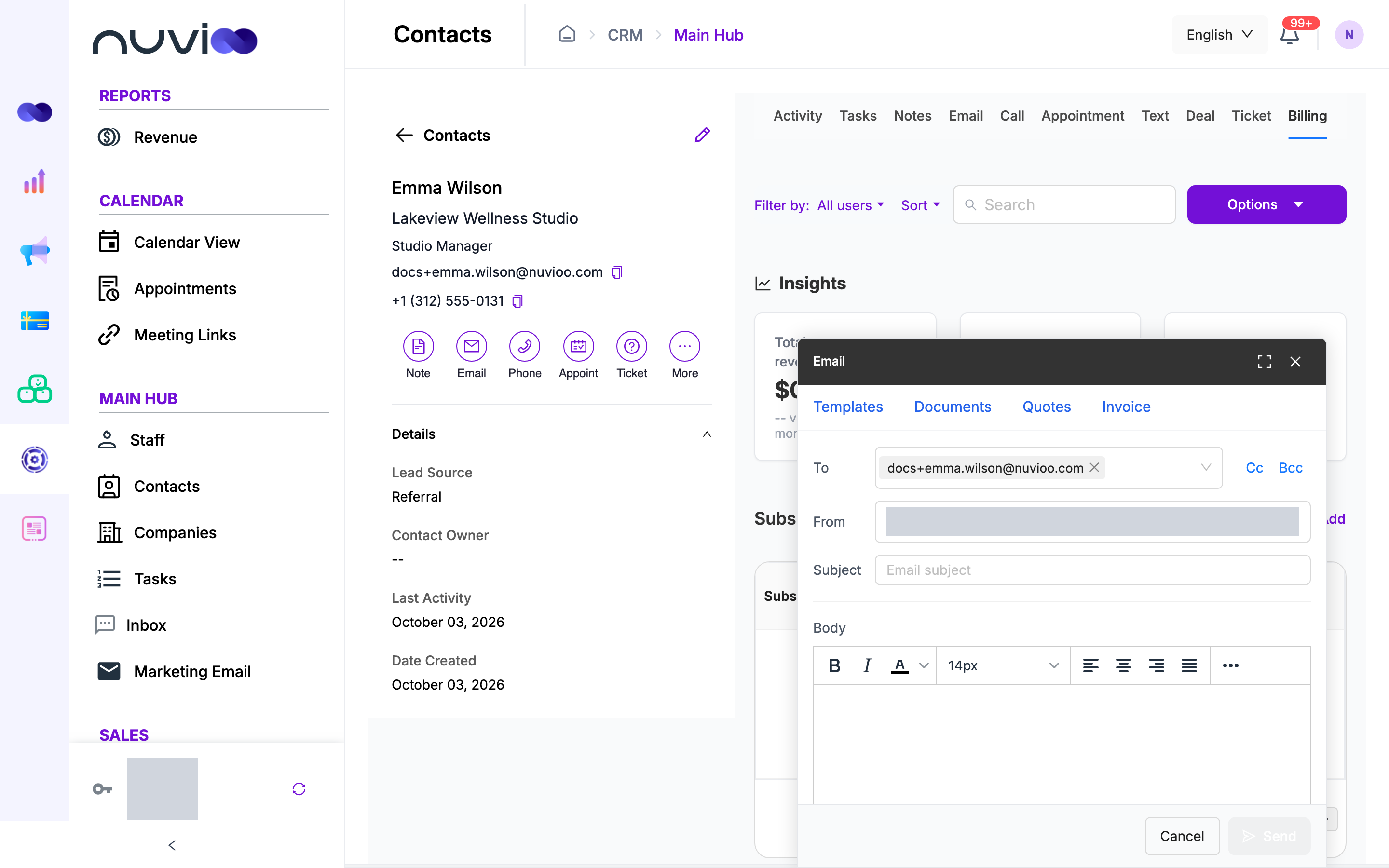Viewport: 1389px width, 868px height.
Task: Click the Appoint calendar icon
Action: 578,346
